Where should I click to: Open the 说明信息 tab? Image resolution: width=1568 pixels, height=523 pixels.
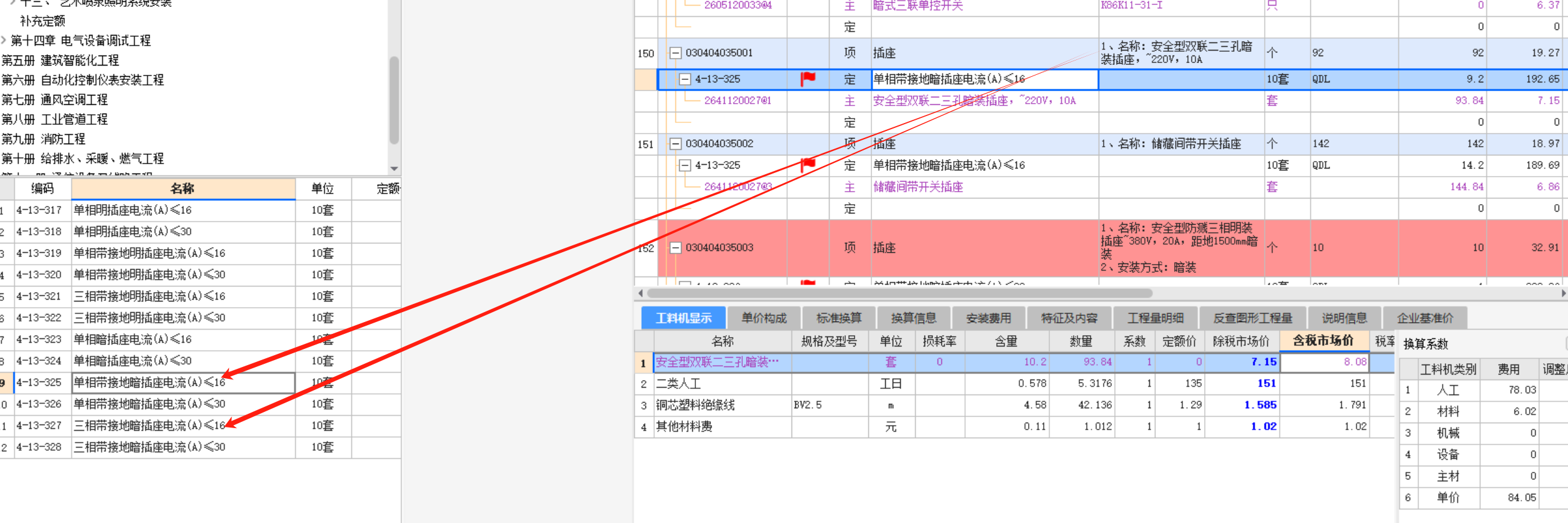pyautogui.click(x=1345, y=318)
